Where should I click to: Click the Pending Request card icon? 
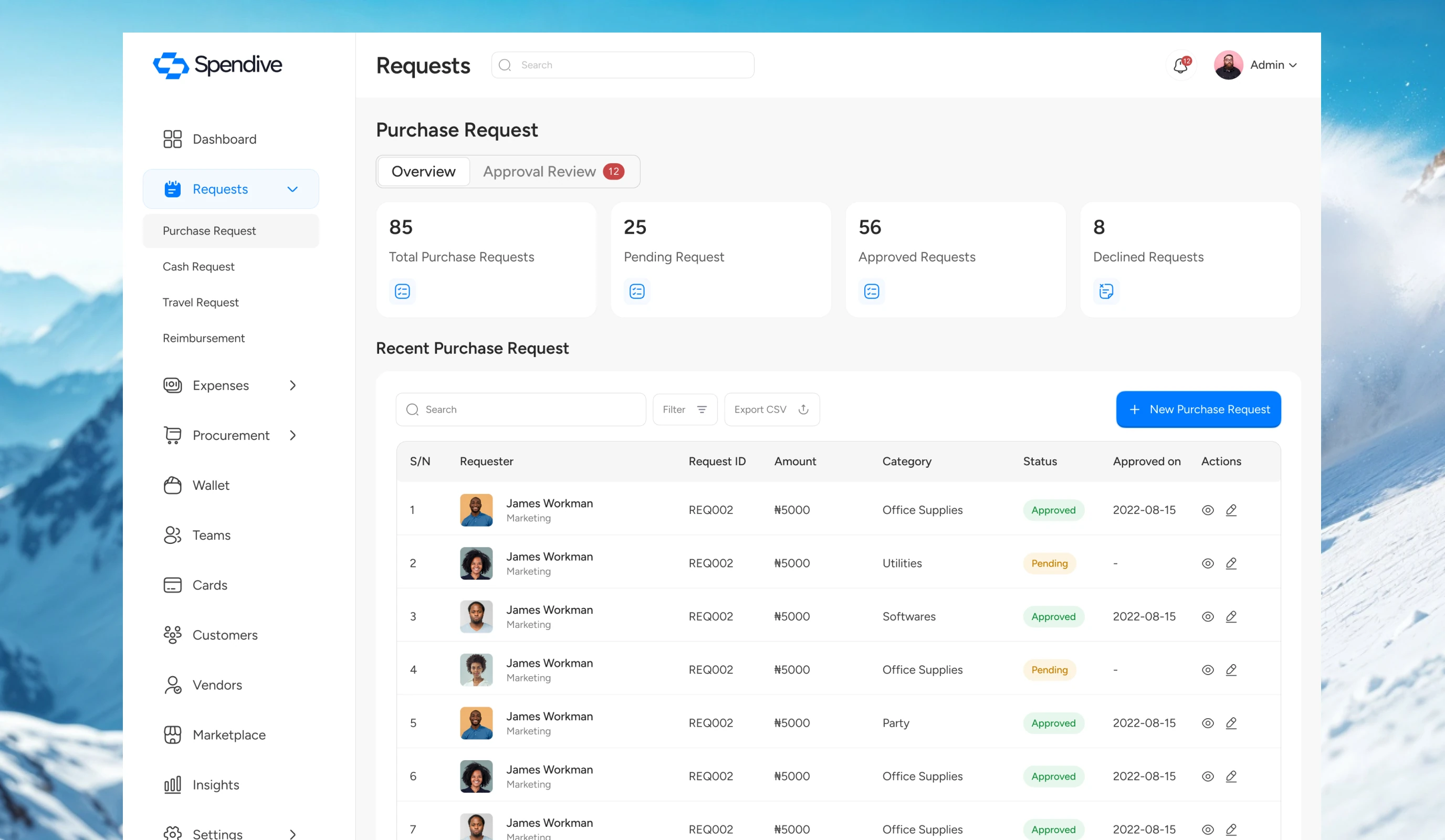coord(637,291)
